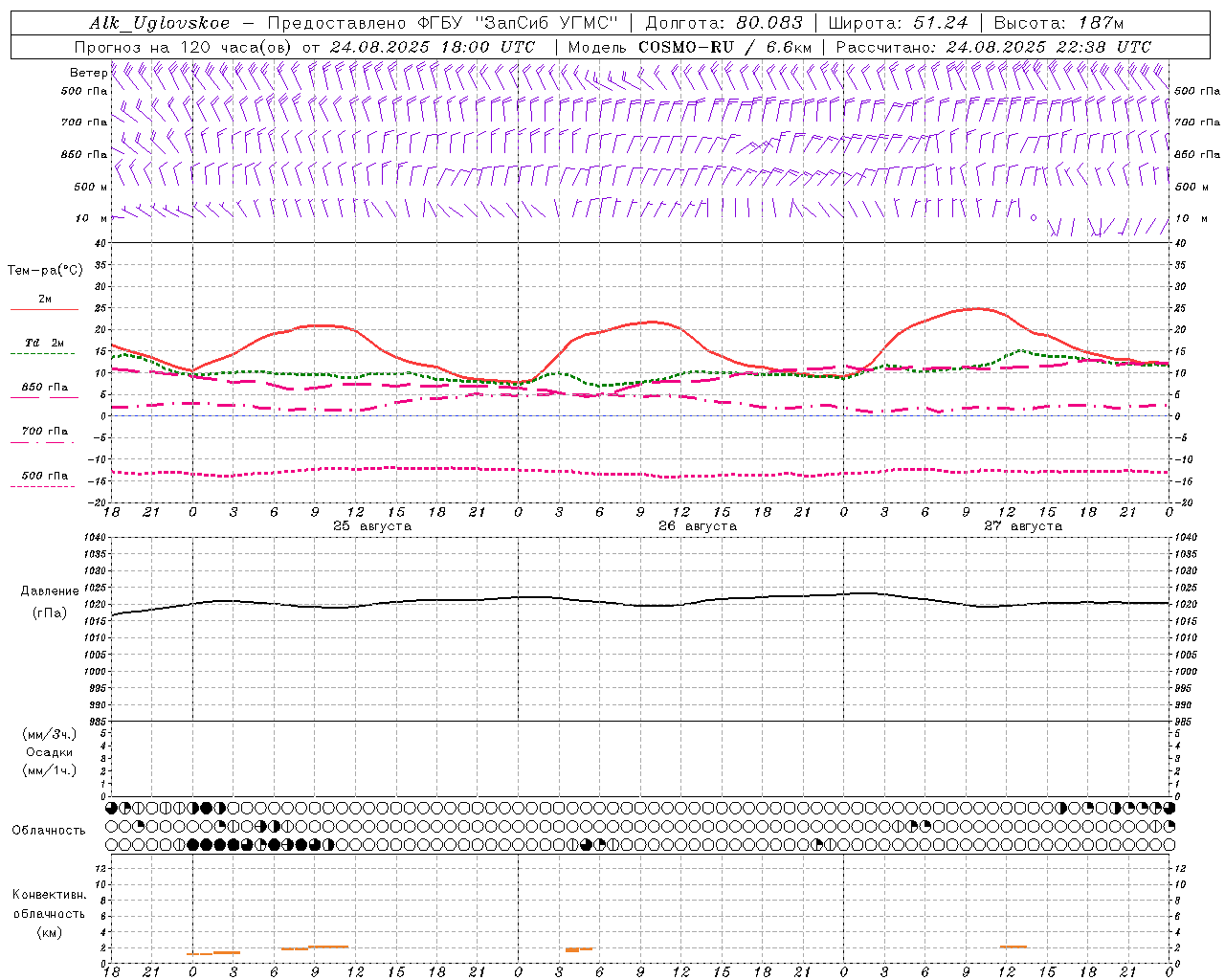Select the latitude value "Широта: 51.24"
The height and width of the screenshot is (980, 1225).
click(899, 23)
